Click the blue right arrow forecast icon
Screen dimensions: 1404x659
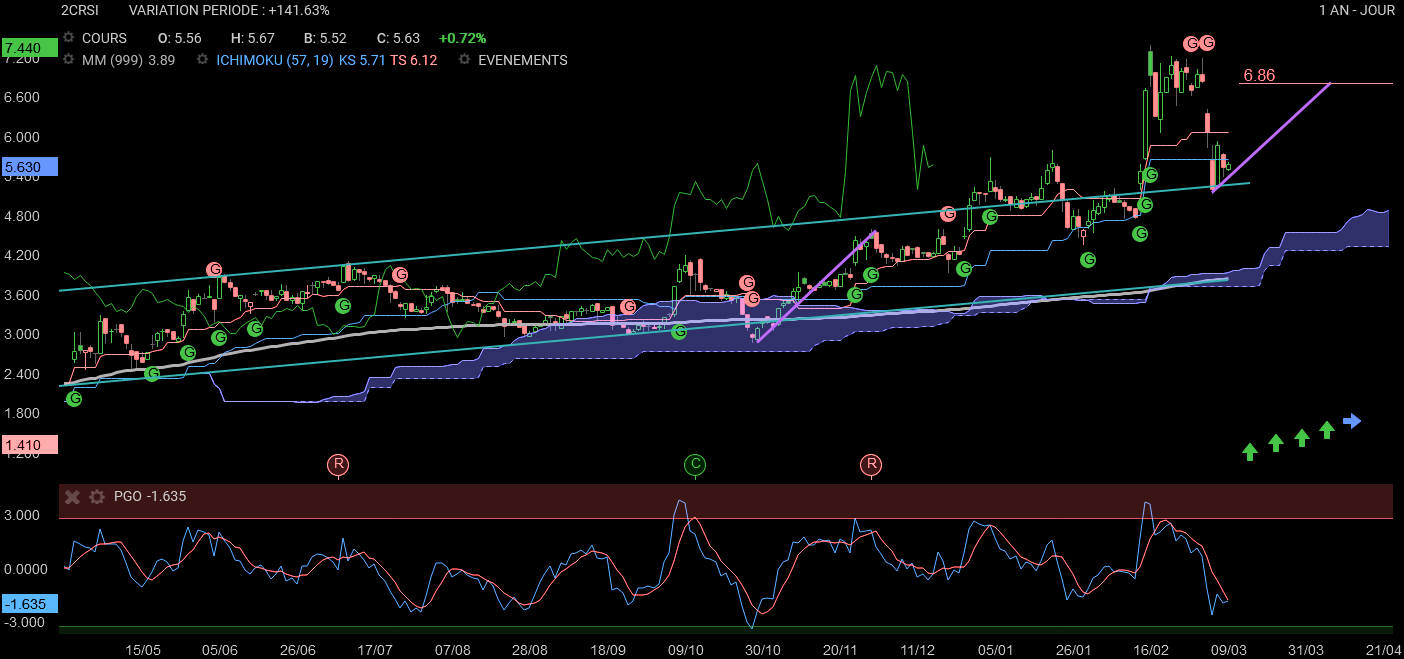[1352, 421]
